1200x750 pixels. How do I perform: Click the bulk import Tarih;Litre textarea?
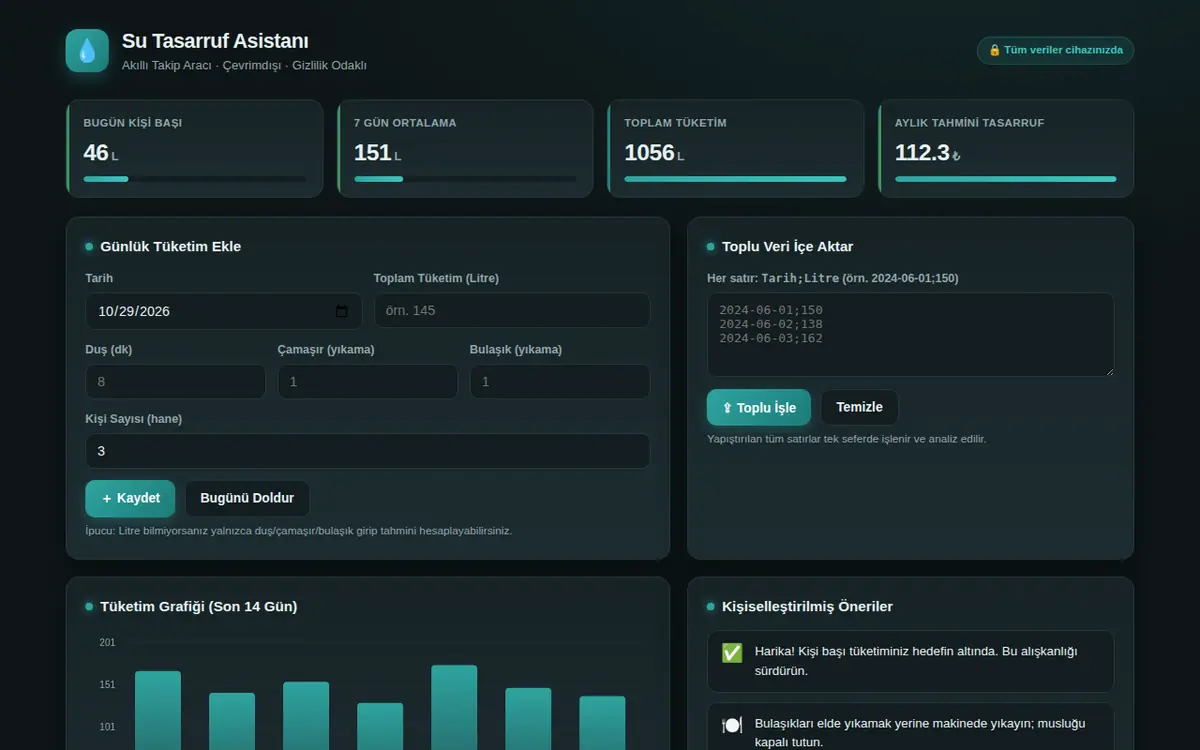pos(910,335)
